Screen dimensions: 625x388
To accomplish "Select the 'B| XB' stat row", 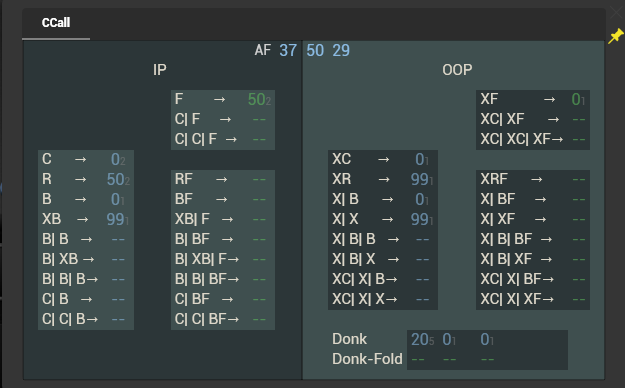I will coord(86,259).
